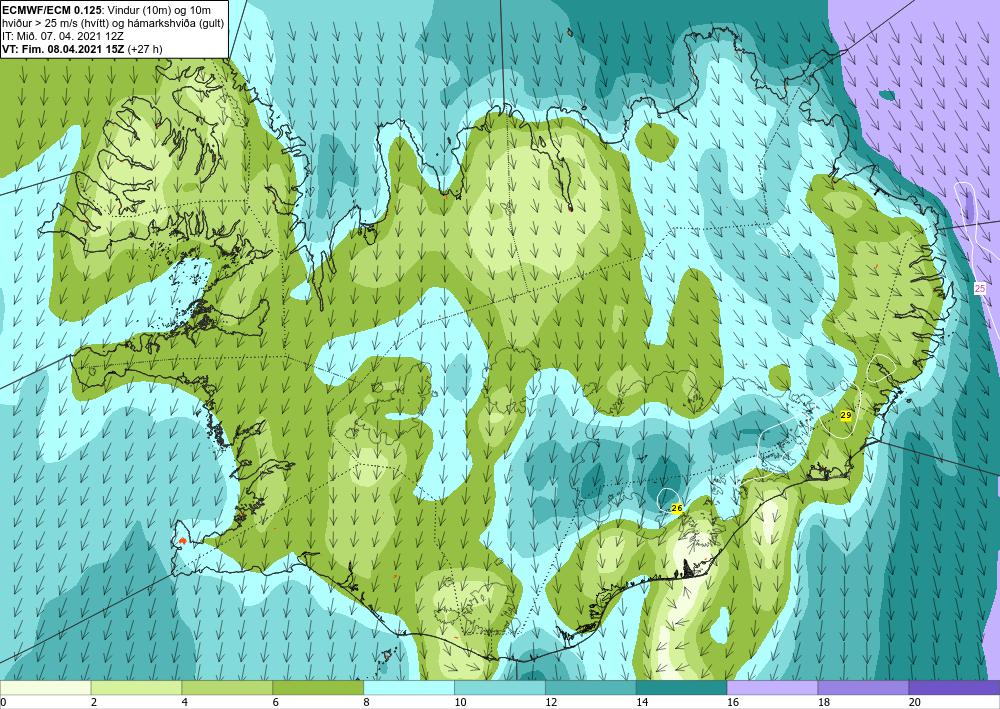Select the 8–10 m/s light cyan legend swatch
This screenshot has width=1000, height=709.
(409, 688)
